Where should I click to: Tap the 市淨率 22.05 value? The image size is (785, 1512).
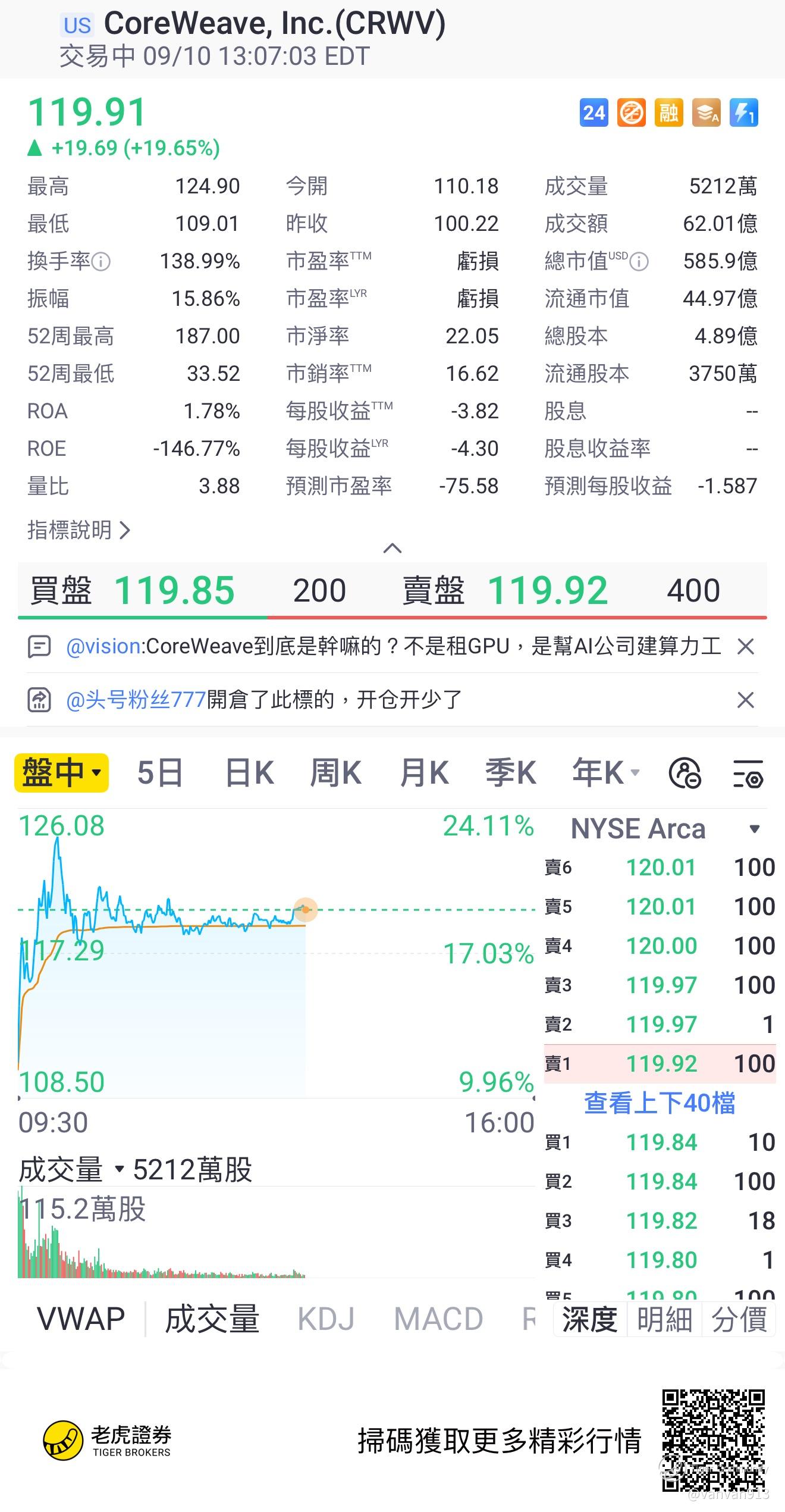[x=472, y=336]
